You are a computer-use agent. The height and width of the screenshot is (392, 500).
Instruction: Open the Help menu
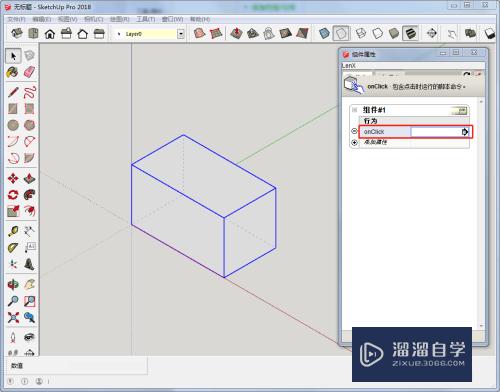tap(200, 19)
